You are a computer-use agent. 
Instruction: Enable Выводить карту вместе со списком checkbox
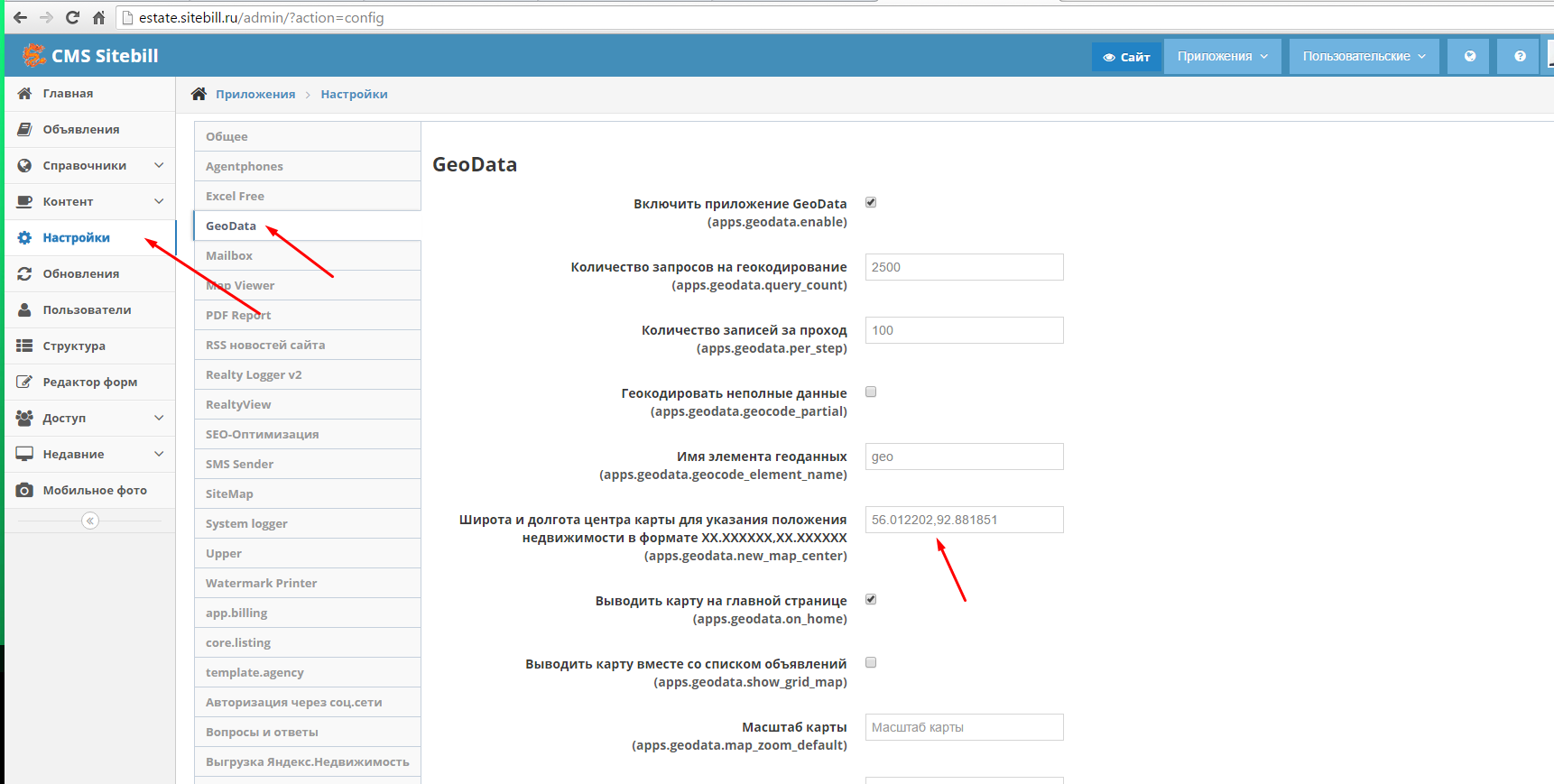(871, 662)
